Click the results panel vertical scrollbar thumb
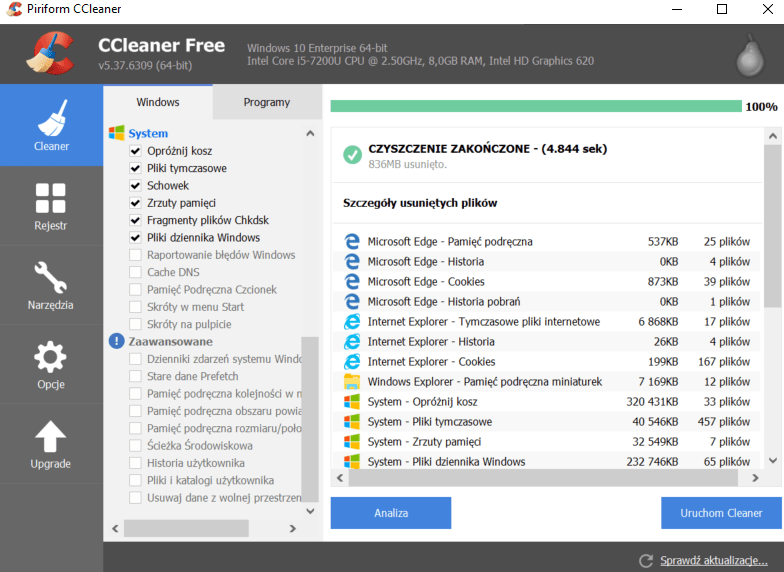The width and height of the screenshot is (784, 572). [x=772, y=226]
